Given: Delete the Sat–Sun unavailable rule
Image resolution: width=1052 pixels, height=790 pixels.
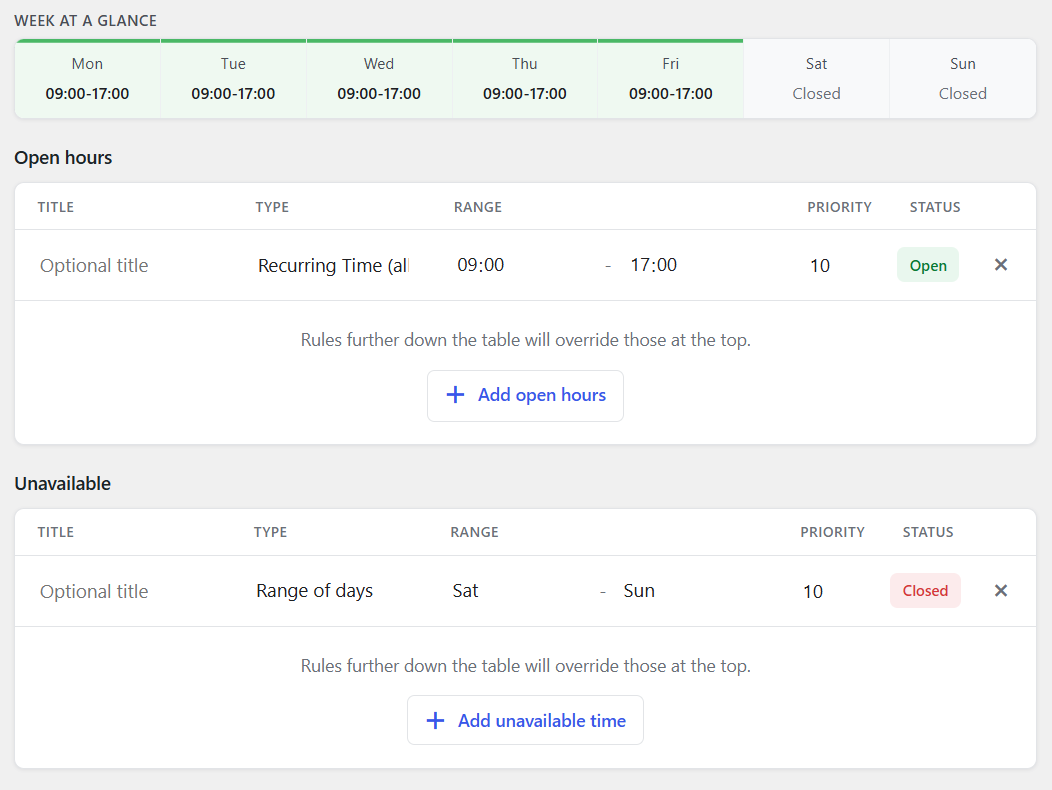Looking at the screenshot, I should pyautogui.click(x=1000, y=591).
